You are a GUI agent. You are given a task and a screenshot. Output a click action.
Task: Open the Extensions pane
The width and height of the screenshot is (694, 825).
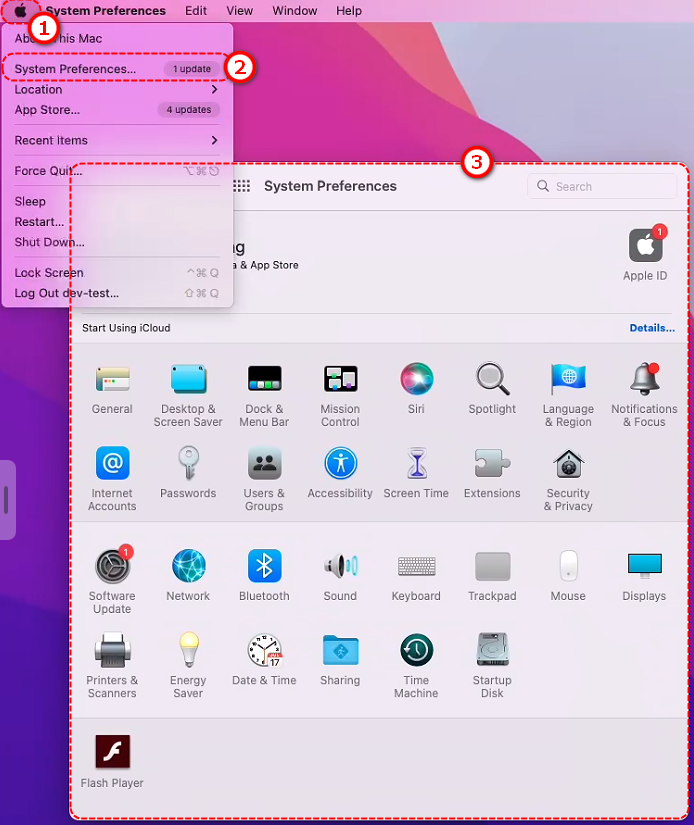pos(492,472)
